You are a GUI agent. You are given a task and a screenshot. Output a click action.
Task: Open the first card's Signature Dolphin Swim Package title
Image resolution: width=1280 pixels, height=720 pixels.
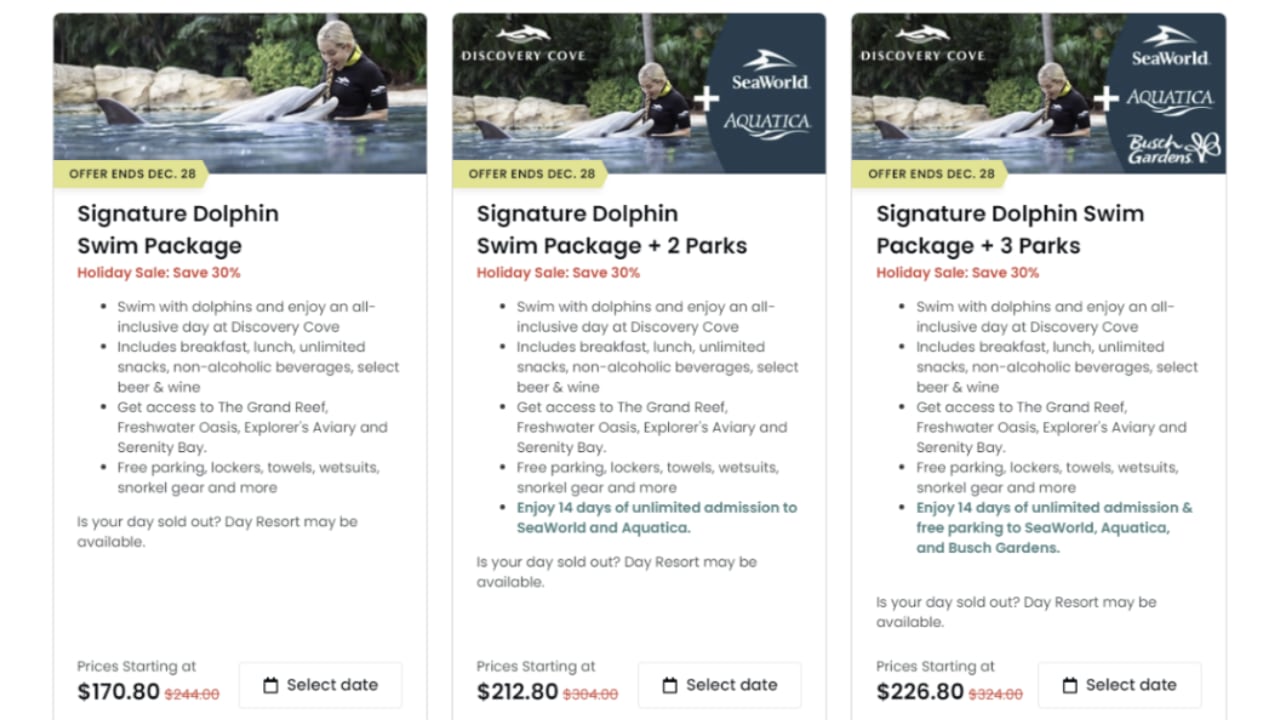[178, 229]
